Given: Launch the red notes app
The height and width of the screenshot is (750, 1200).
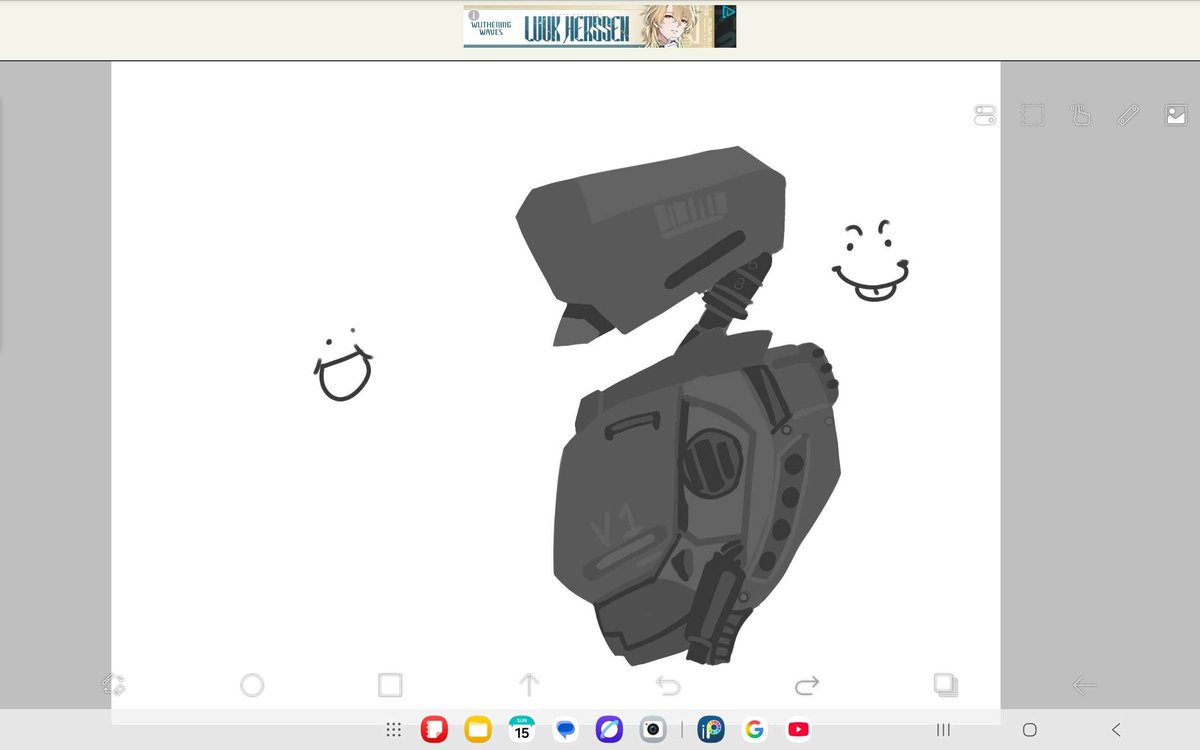Looking at the screenshot, I should pyautogui.click(x=433, y=730).
